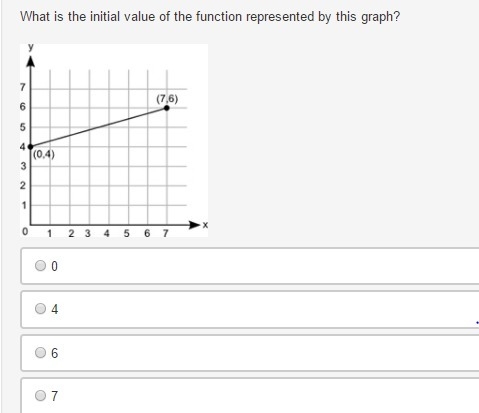Click the number 4 on the x-axis
Image resolution: width=479 pixels, height=413 pixels.
tap(107, 233)
